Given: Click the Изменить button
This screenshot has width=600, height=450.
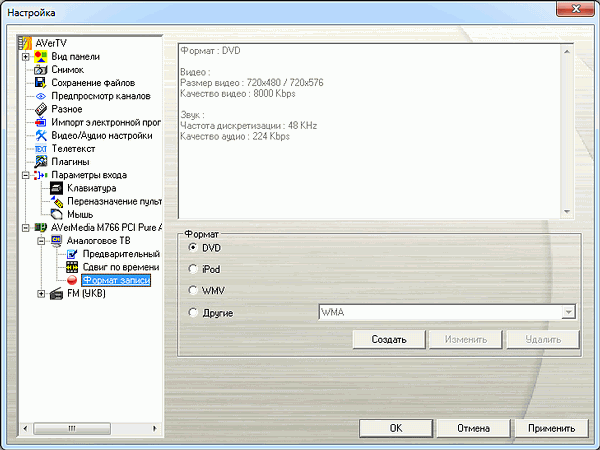Looking at the screenshot, I should point(466,339).
